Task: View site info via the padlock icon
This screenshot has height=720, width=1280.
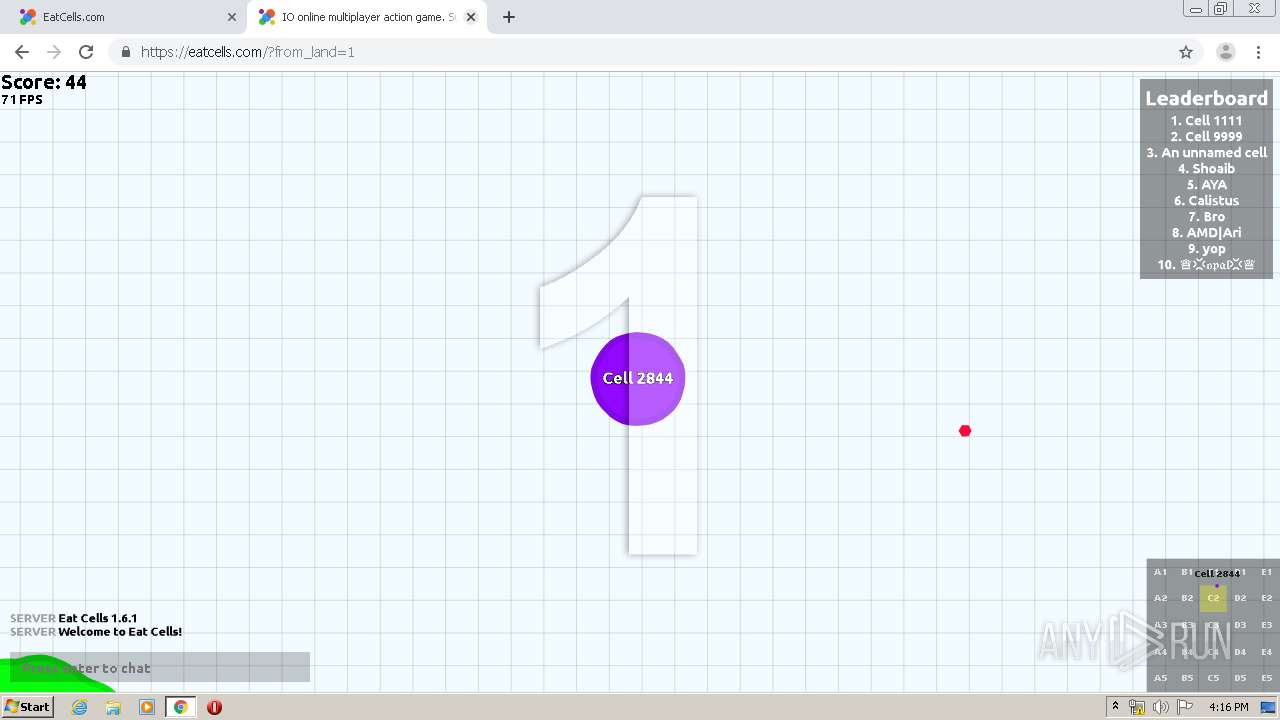Action: [125, 52]
